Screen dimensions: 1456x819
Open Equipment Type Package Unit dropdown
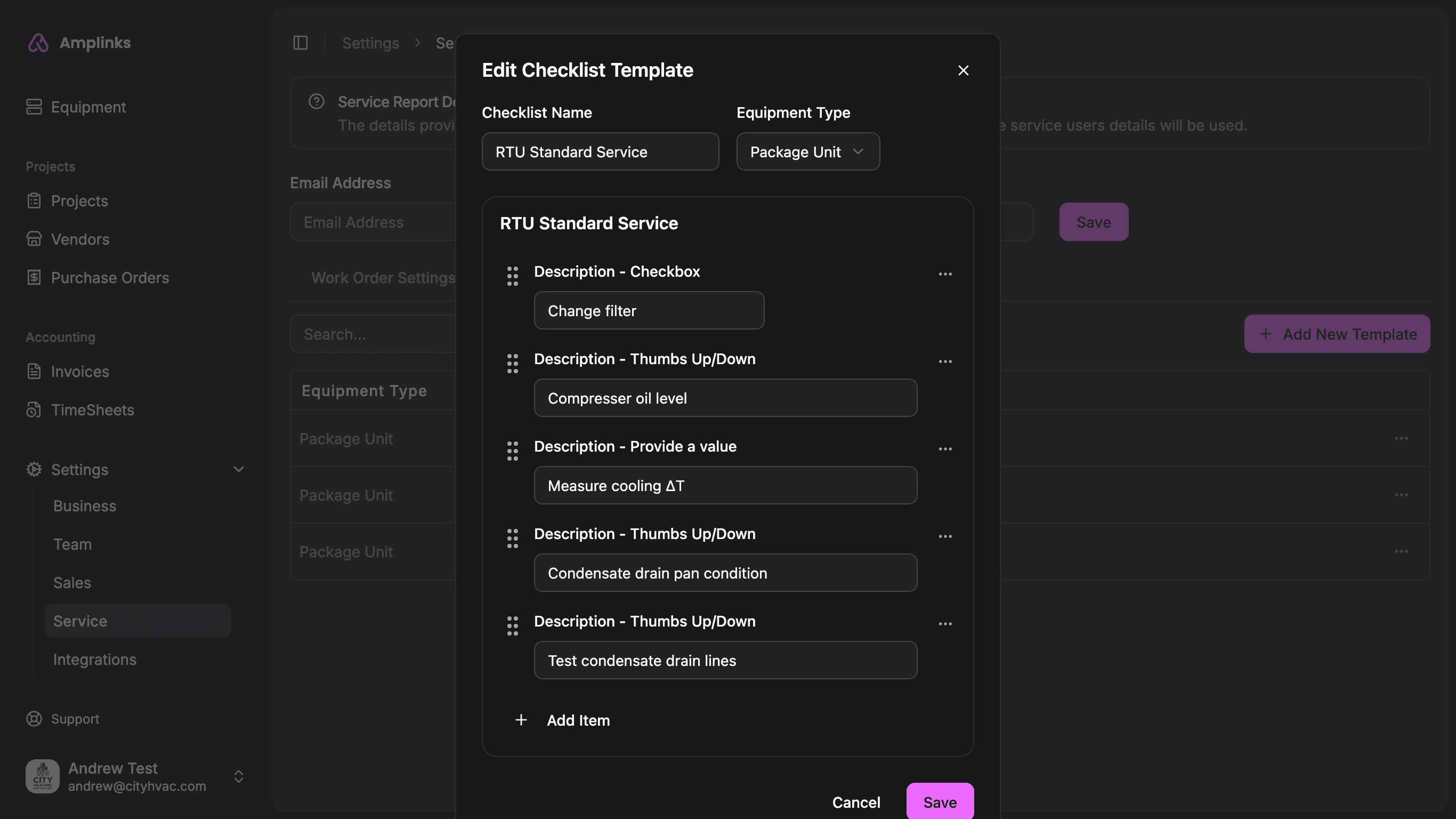click(x=807, y=151)
